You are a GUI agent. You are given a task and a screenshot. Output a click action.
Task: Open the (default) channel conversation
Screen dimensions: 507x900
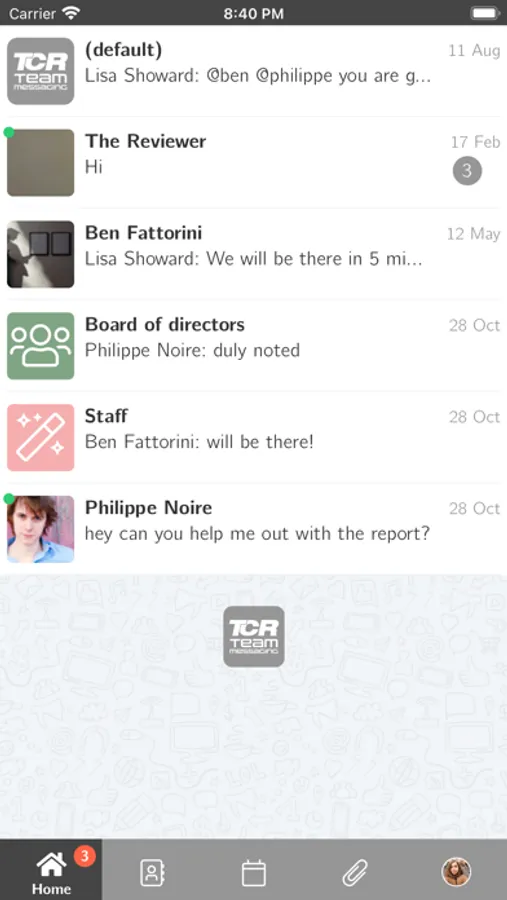pyautogui.click(x=253, y=71)
